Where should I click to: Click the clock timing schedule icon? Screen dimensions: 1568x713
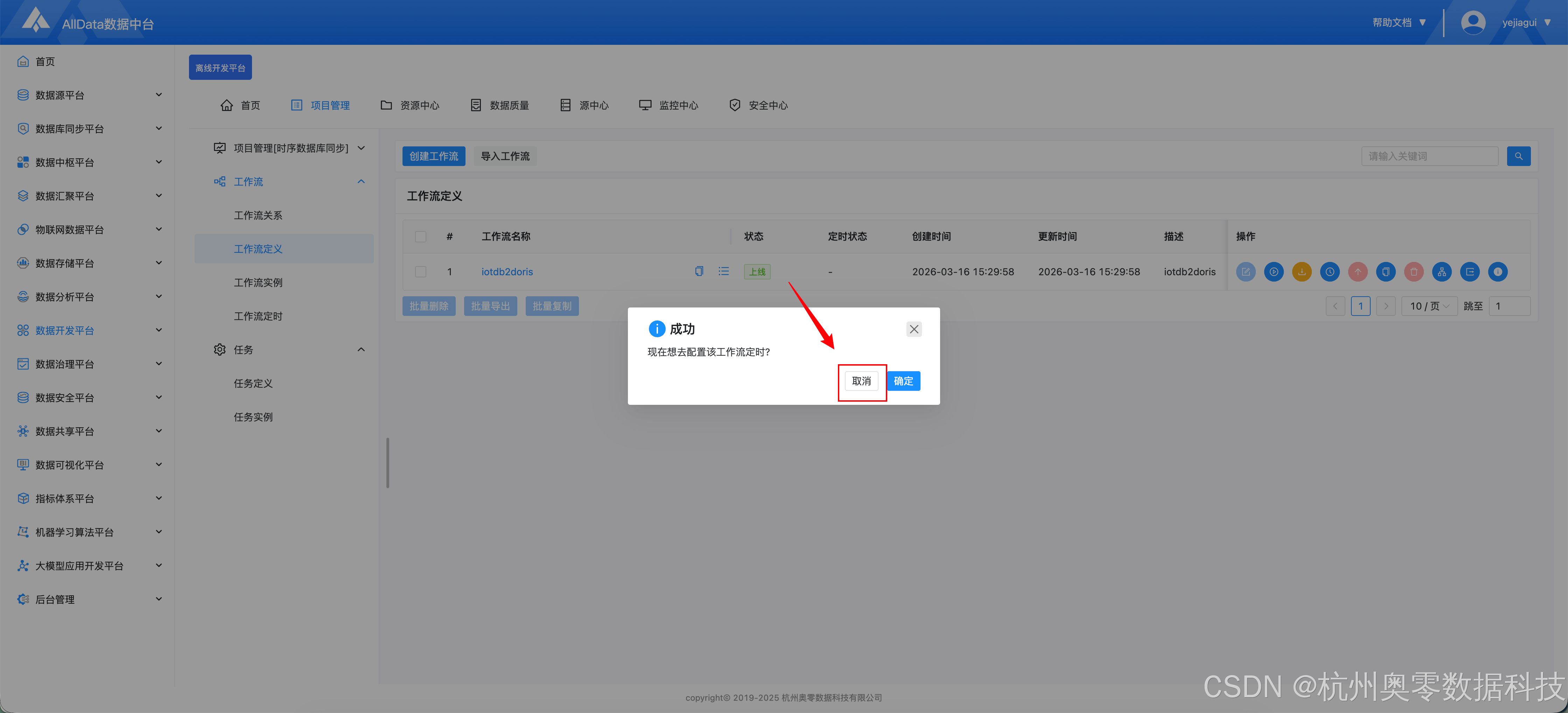click(x=1329, y=271)
